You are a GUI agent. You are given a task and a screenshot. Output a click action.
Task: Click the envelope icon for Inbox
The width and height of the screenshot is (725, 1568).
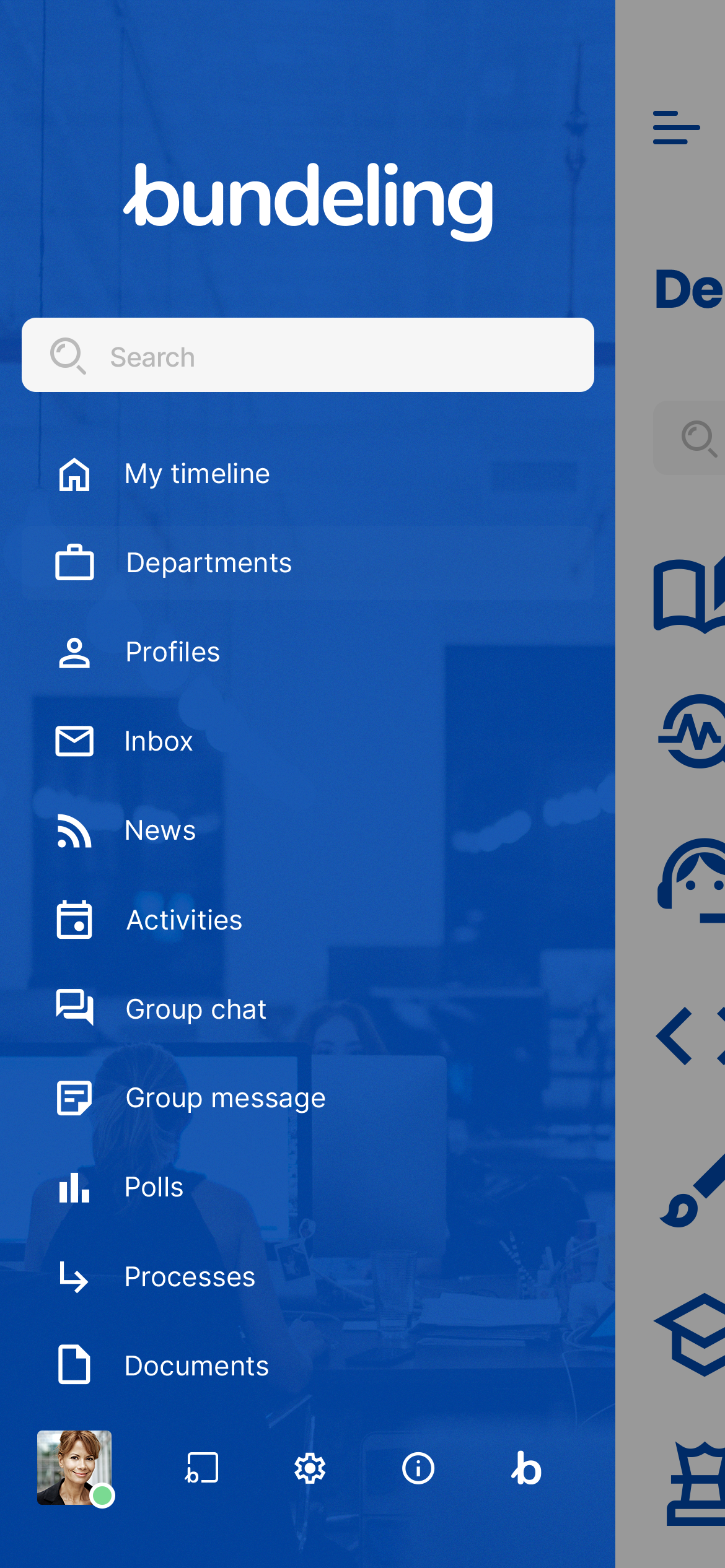(x=74, y=741)
